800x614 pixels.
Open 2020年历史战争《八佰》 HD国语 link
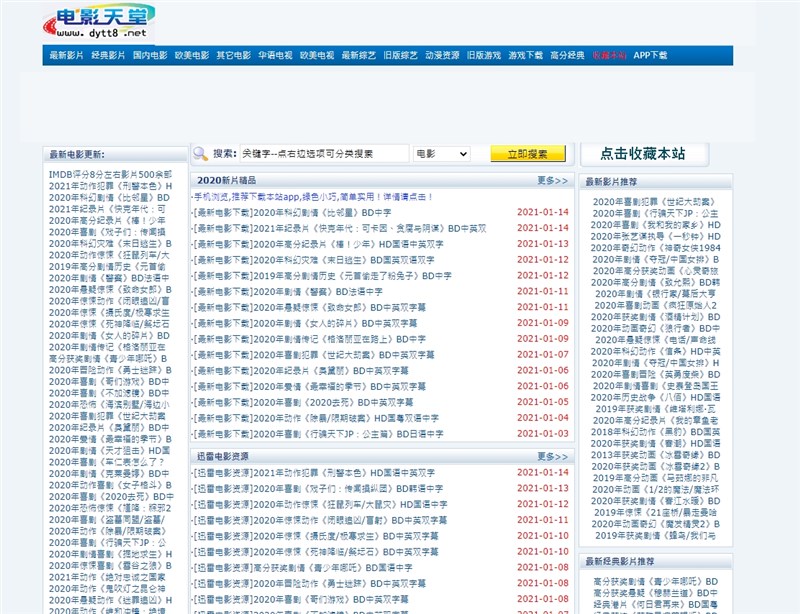coord(656,397)
